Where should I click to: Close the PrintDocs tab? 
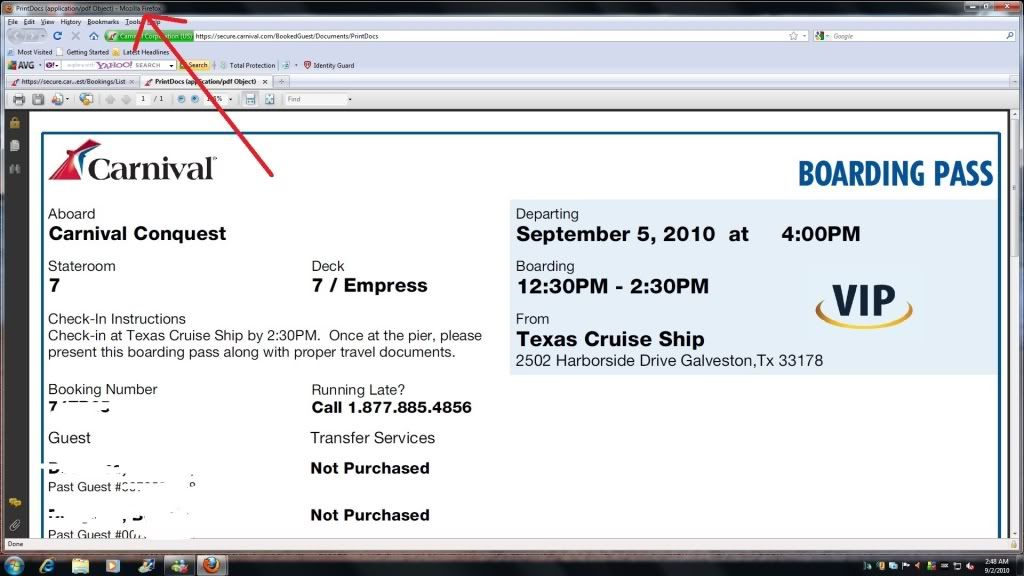coord(264,82)
